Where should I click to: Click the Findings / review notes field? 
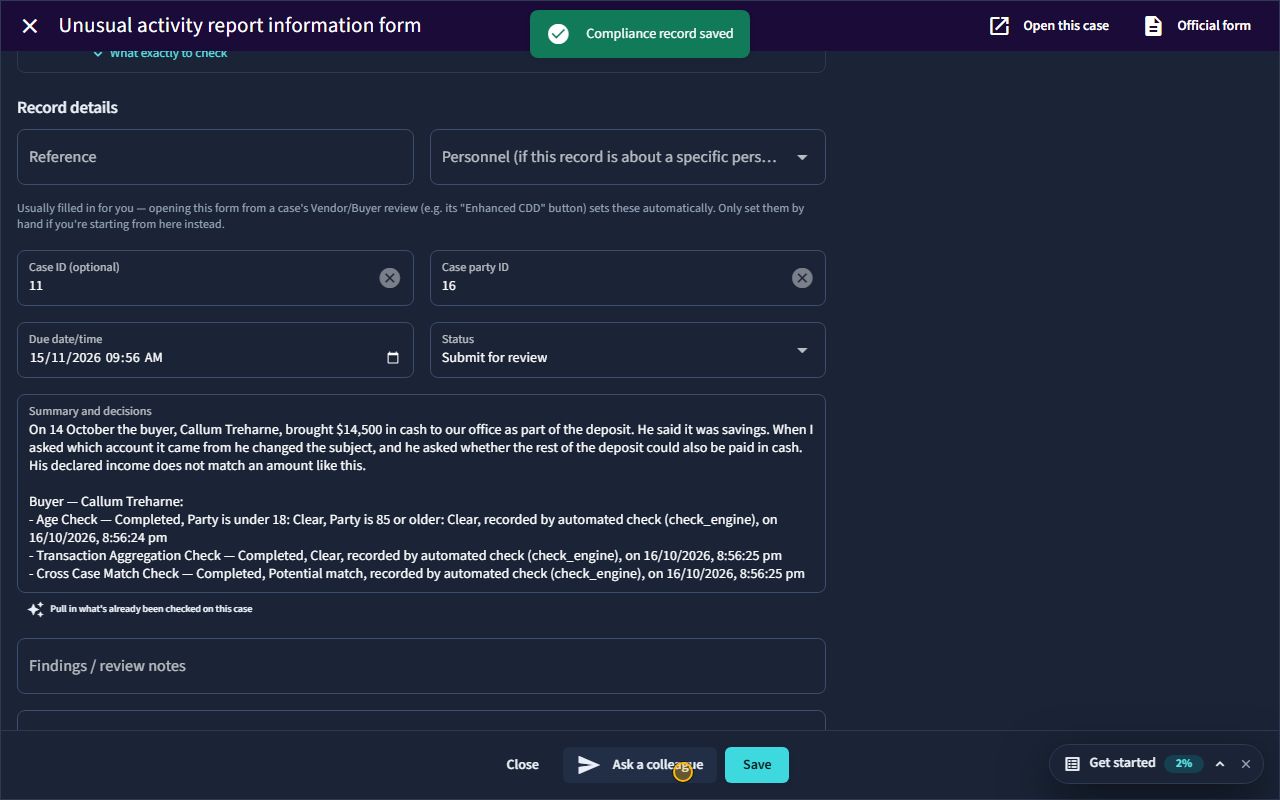point(421,666)
